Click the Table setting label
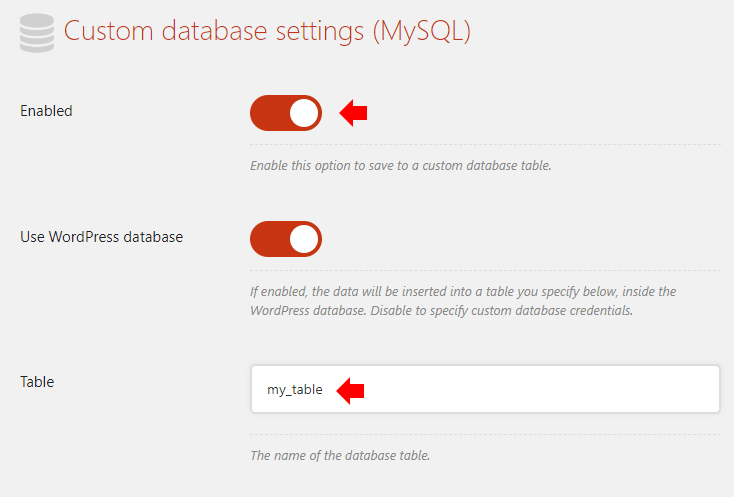The width and height of the screenshot is (734, 497). coord(37,381)
